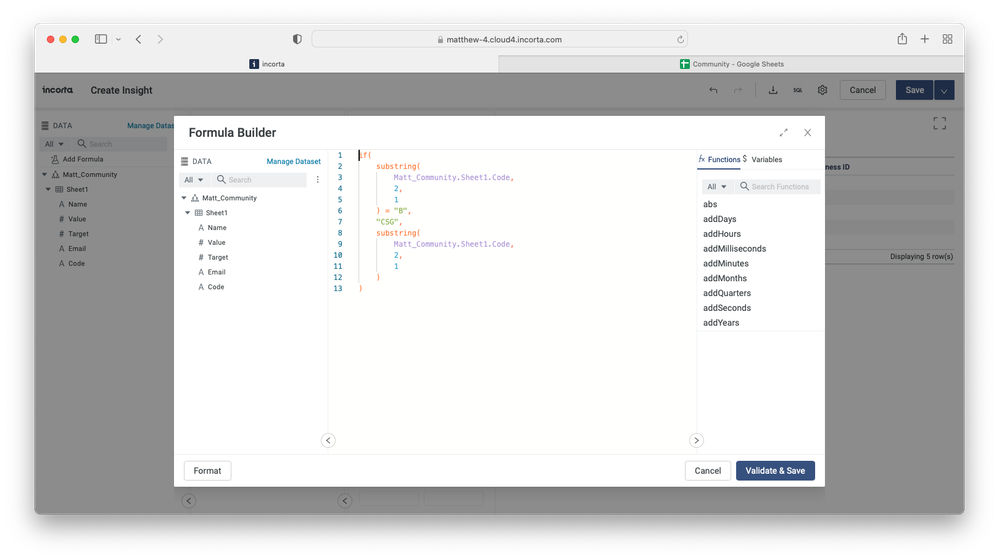Select the addMonths function from list

[725, 278]
